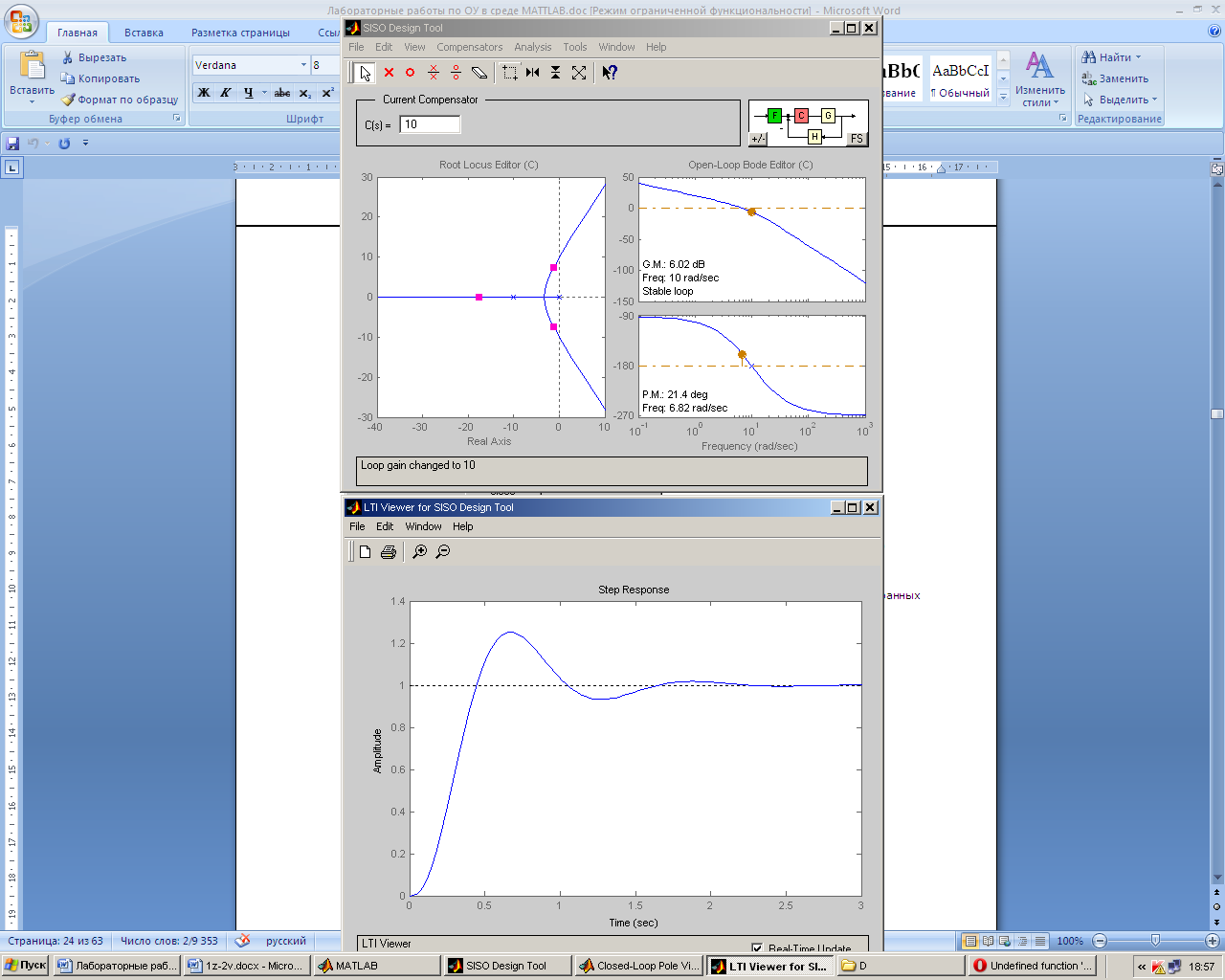Open the View menu in SISO Design Tool

[414, 47]
